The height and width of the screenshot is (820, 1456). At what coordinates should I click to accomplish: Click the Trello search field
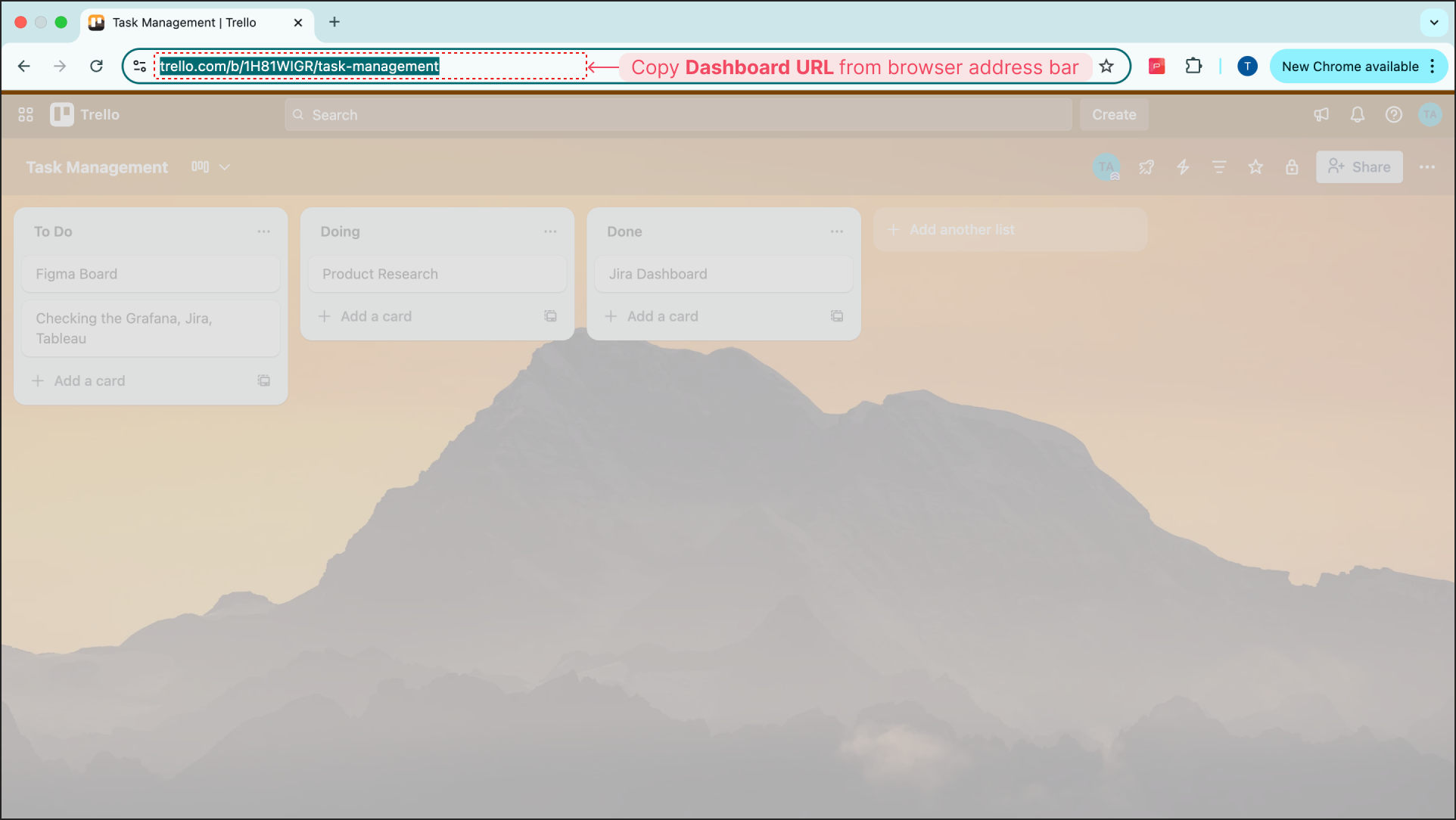(677, 115)
